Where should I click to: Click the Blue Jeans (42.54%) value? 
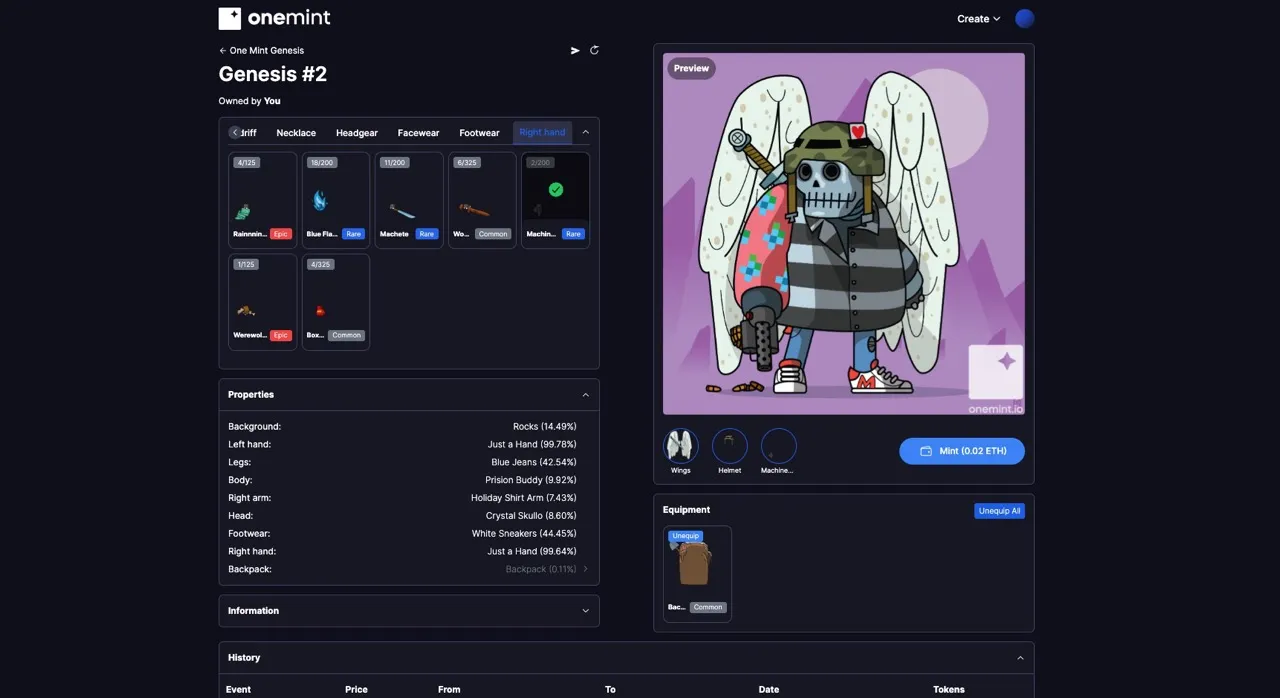tap(534, 463)
